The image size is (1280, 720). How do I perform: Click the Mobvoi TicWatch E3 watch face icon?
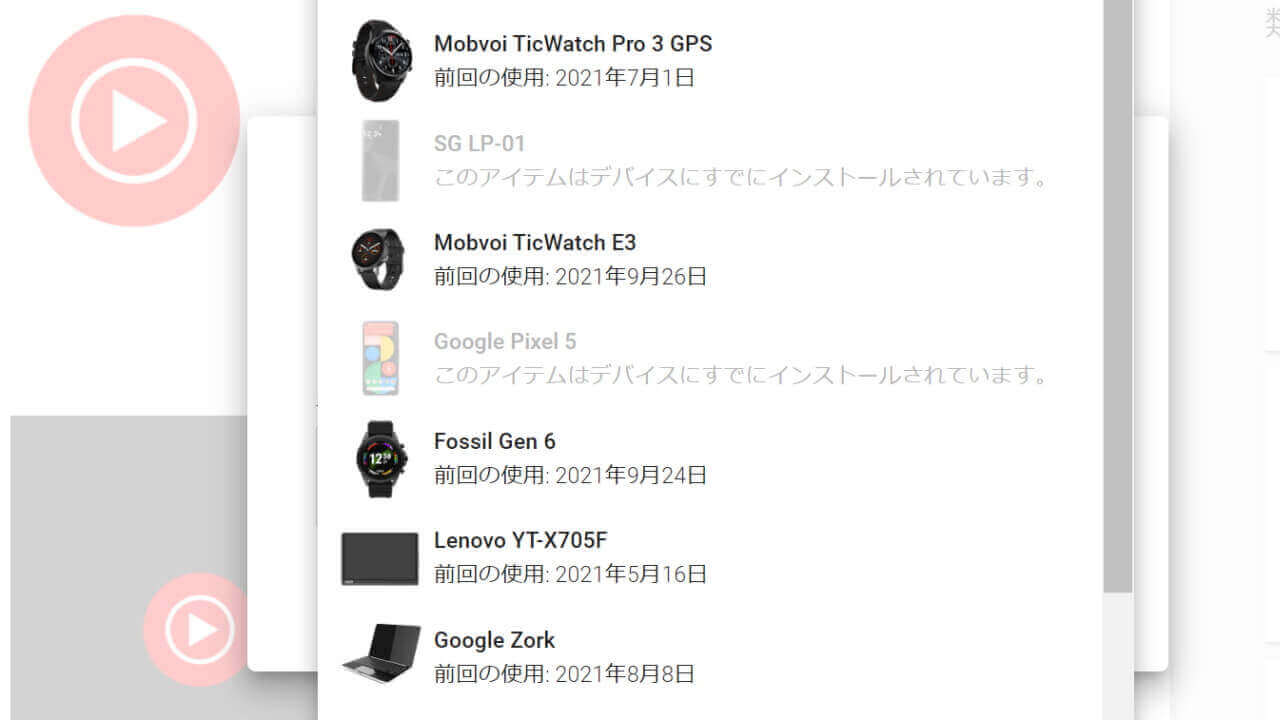click(380, 258)
